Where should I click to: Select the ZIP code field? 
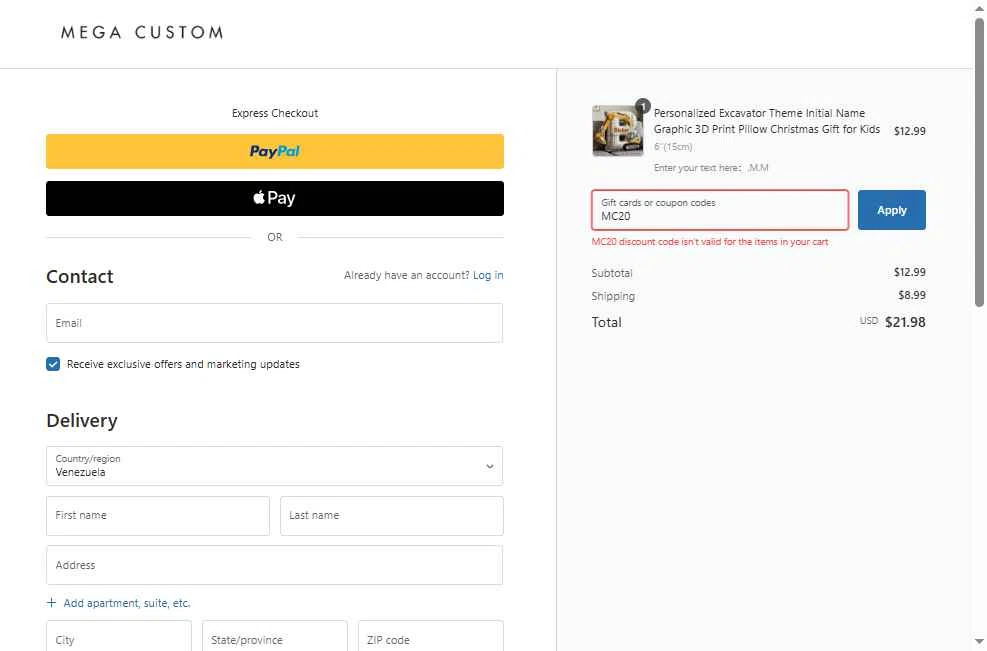tap(431, 636)
